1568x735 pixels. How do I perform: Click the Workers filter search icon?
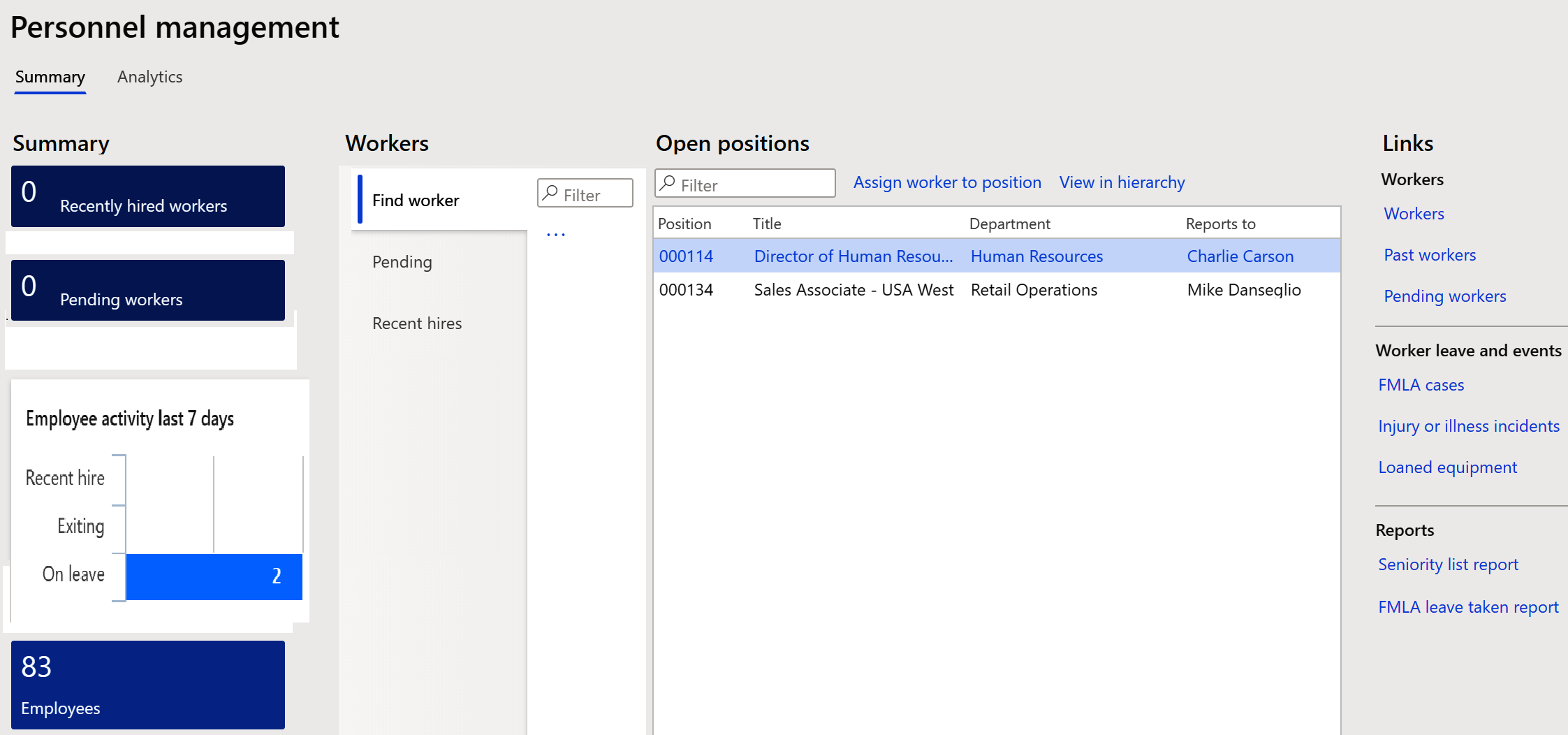pyautogui.click(x=551, y=193)
